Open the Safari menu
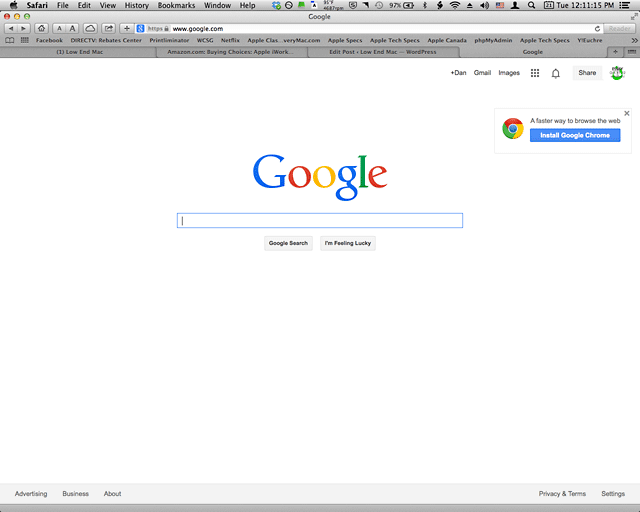The width and height of the screenshot is (640, 512). (x=37, y=5)
